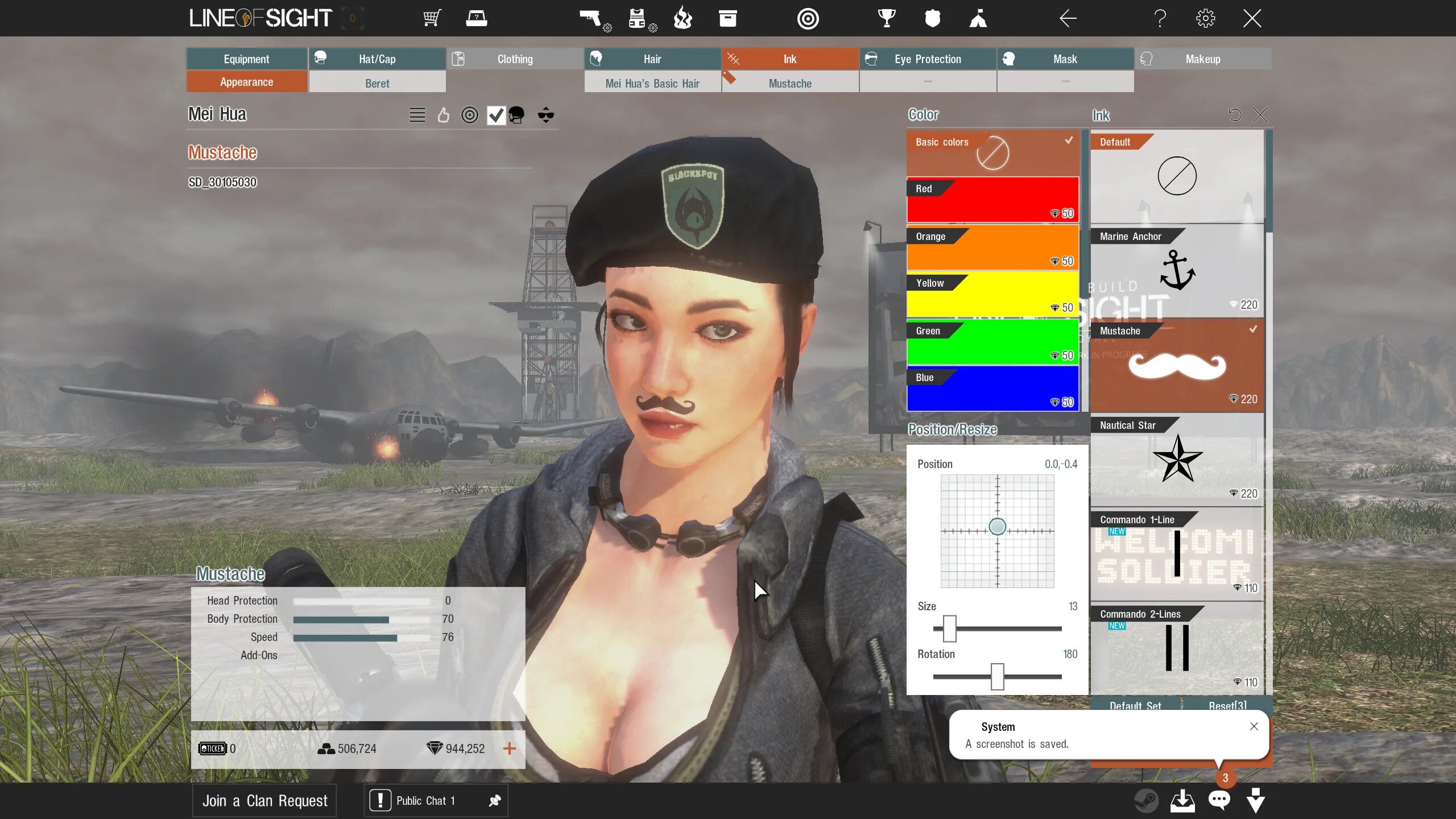Viewport: 1456px width, 819px height.
Task: Open the shop cart icon
Action: click(432, 18)
